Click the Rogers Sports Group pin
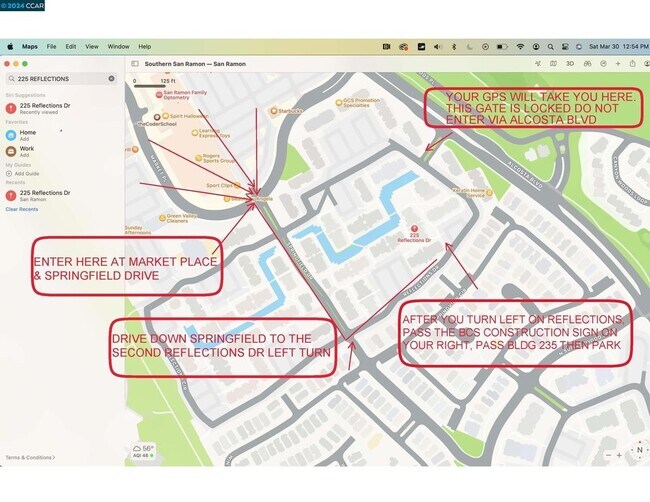 point(199,158)
